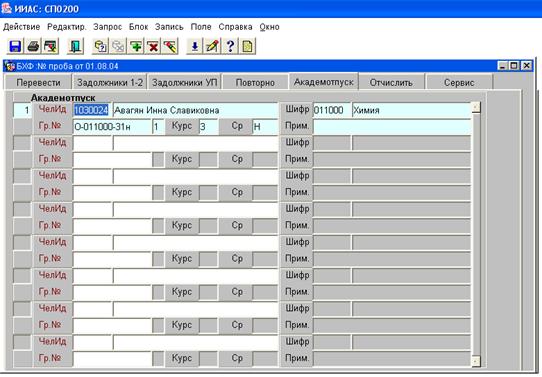Click the blue down-arrow toolbar icon
542x377 pixels.
[x=195, y=46]
